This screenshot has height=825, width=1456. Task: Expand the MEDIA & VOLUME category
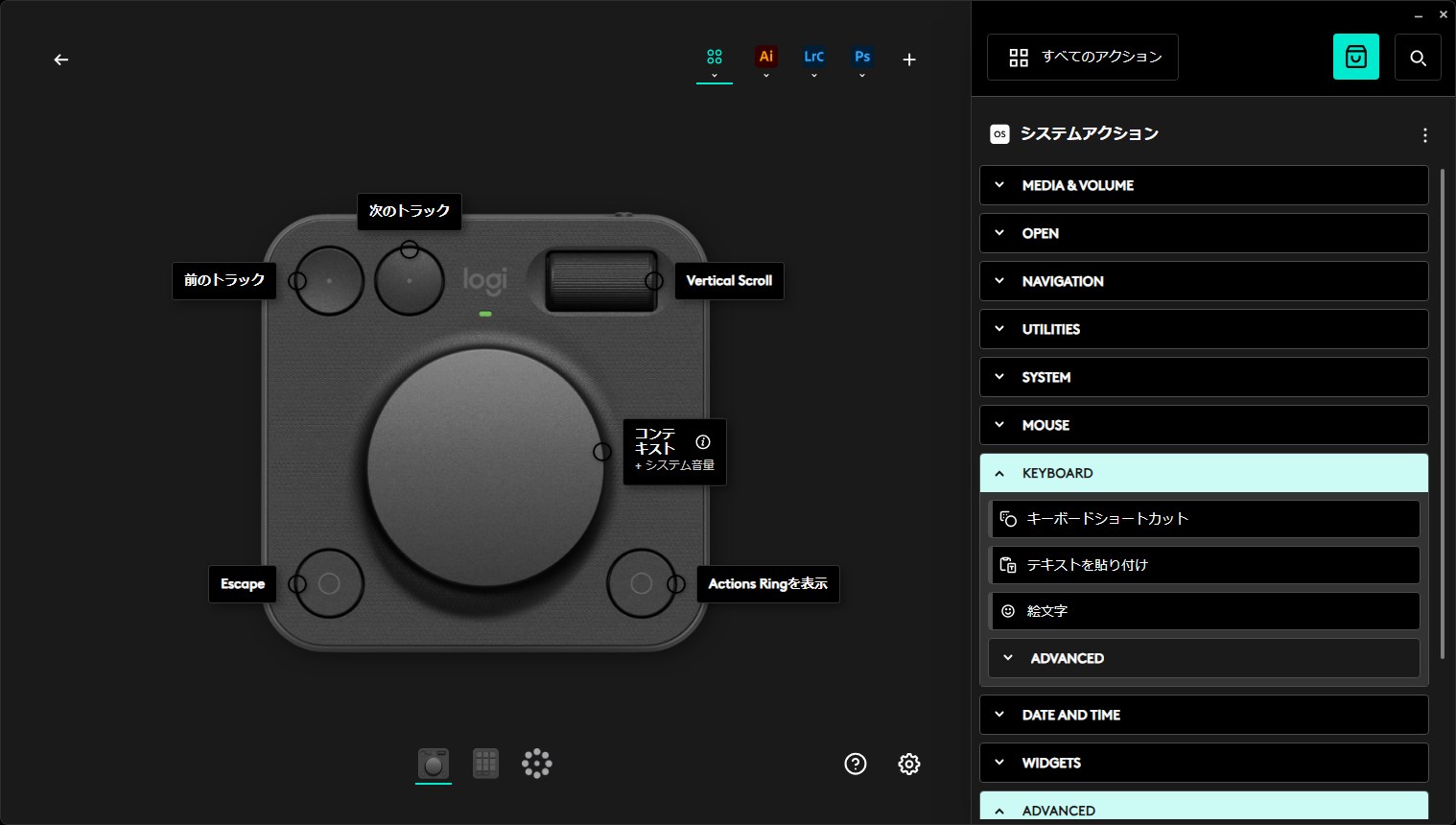[1204, 185]
